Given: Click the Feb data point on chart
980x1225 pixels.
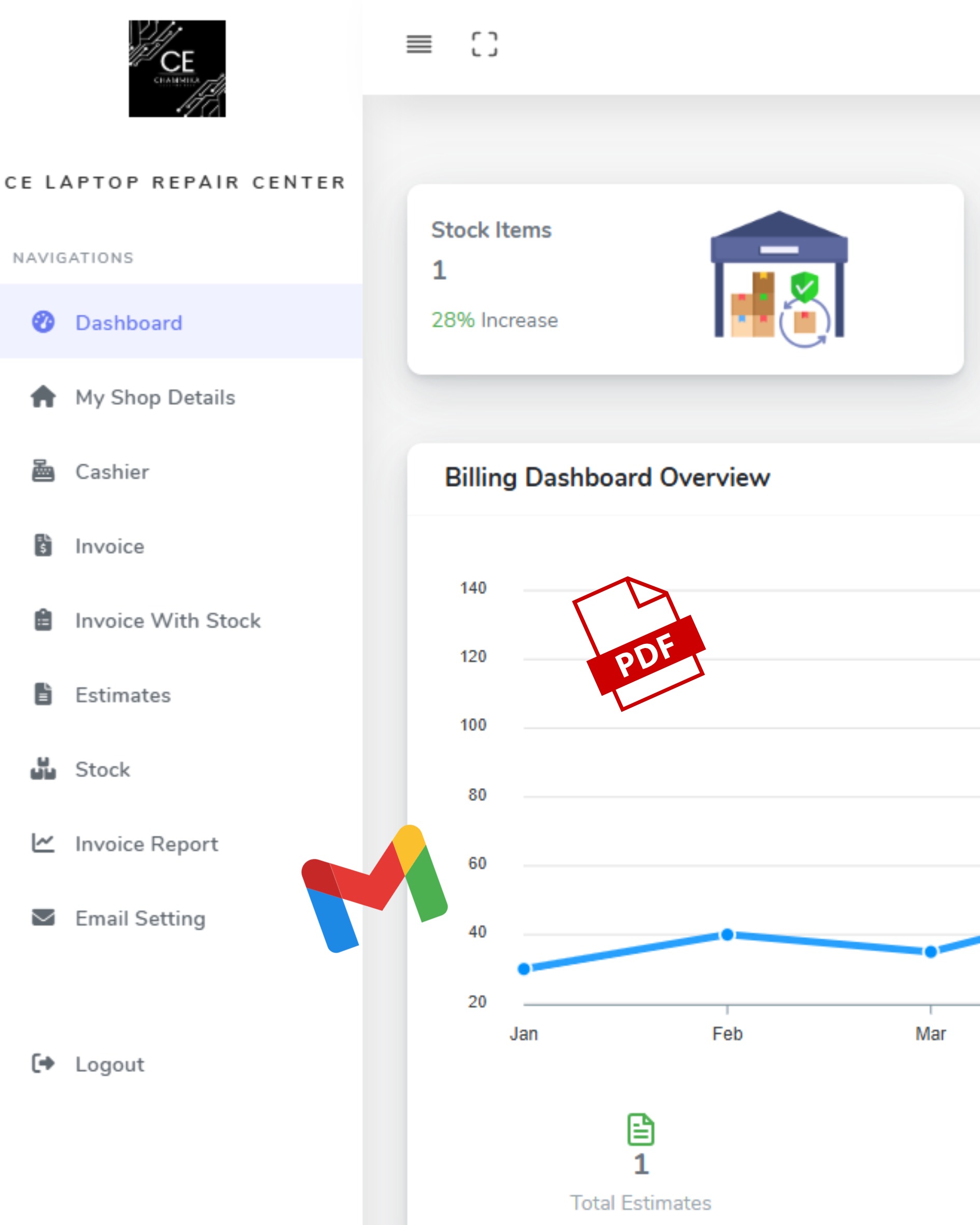Looking at the screenshot, I should pos(727,935).
